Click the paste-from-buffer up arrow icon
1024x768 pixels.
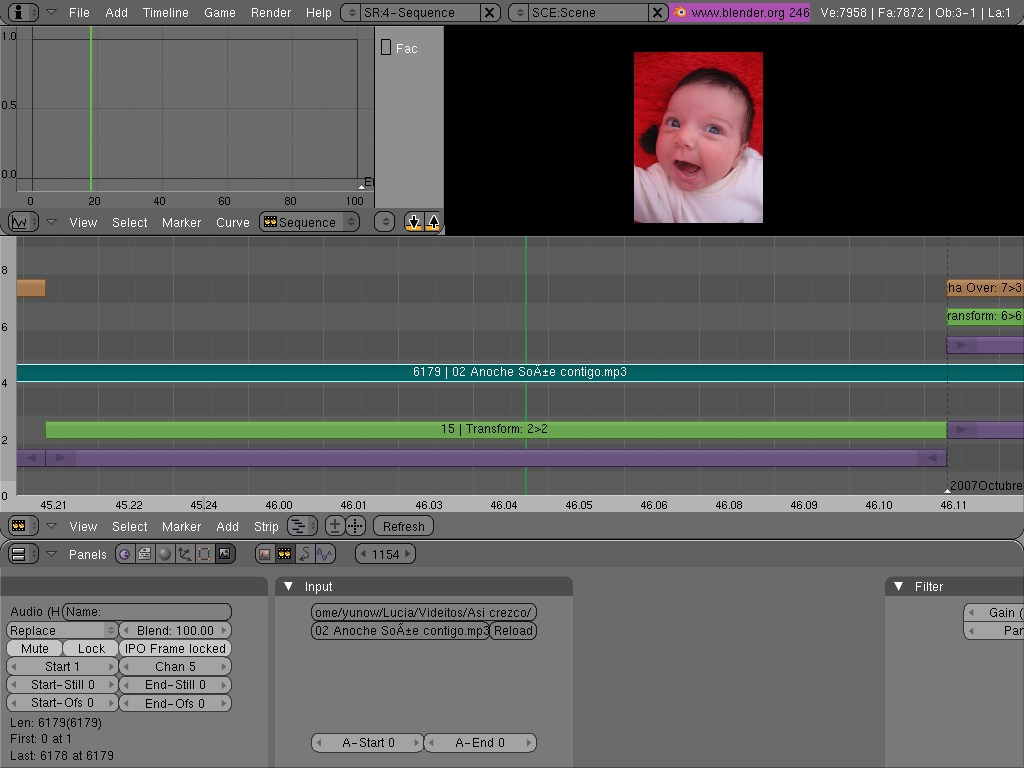[433, 222]
